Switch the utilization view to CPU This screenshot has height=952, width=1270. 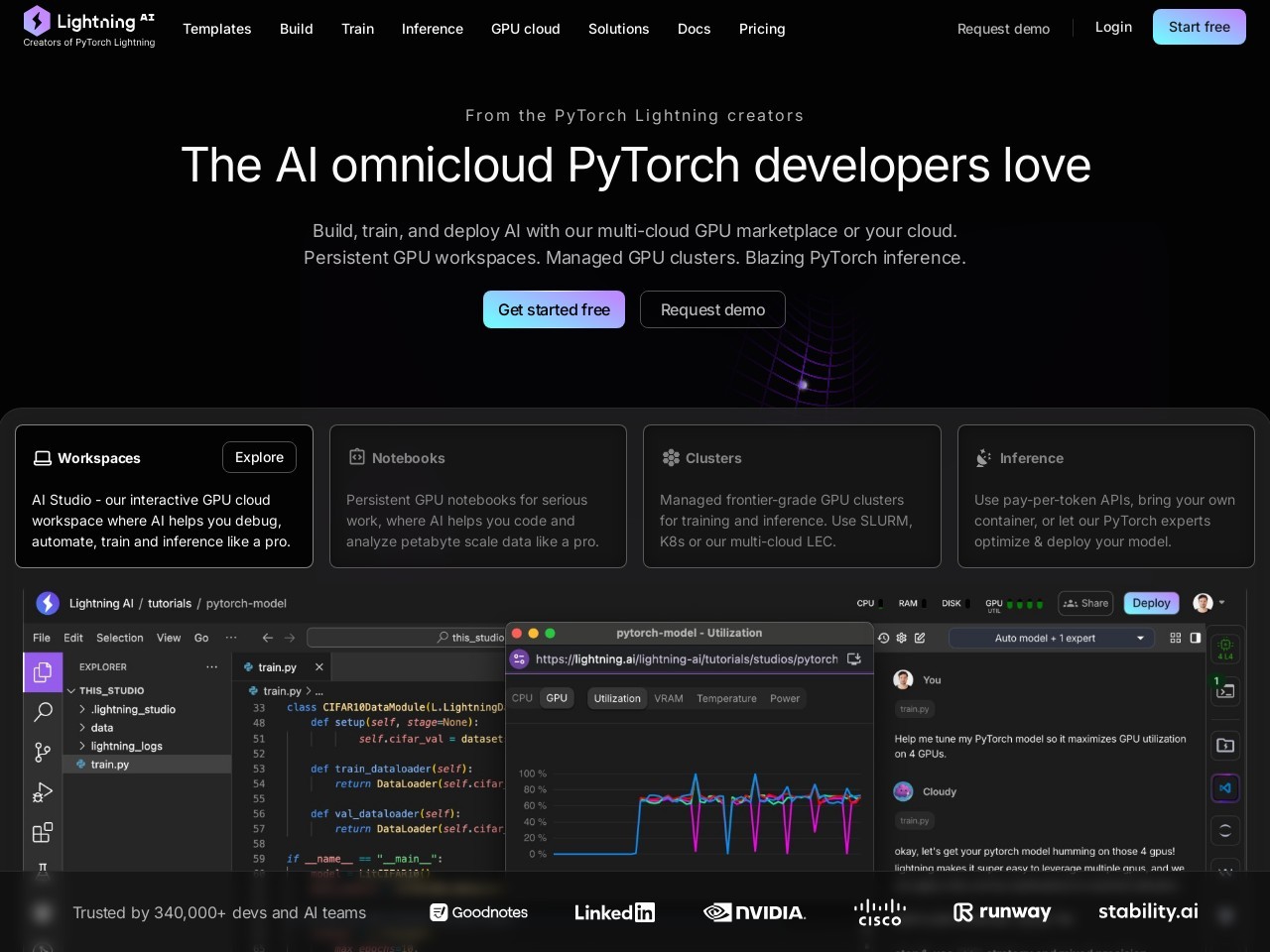point(522,698)
